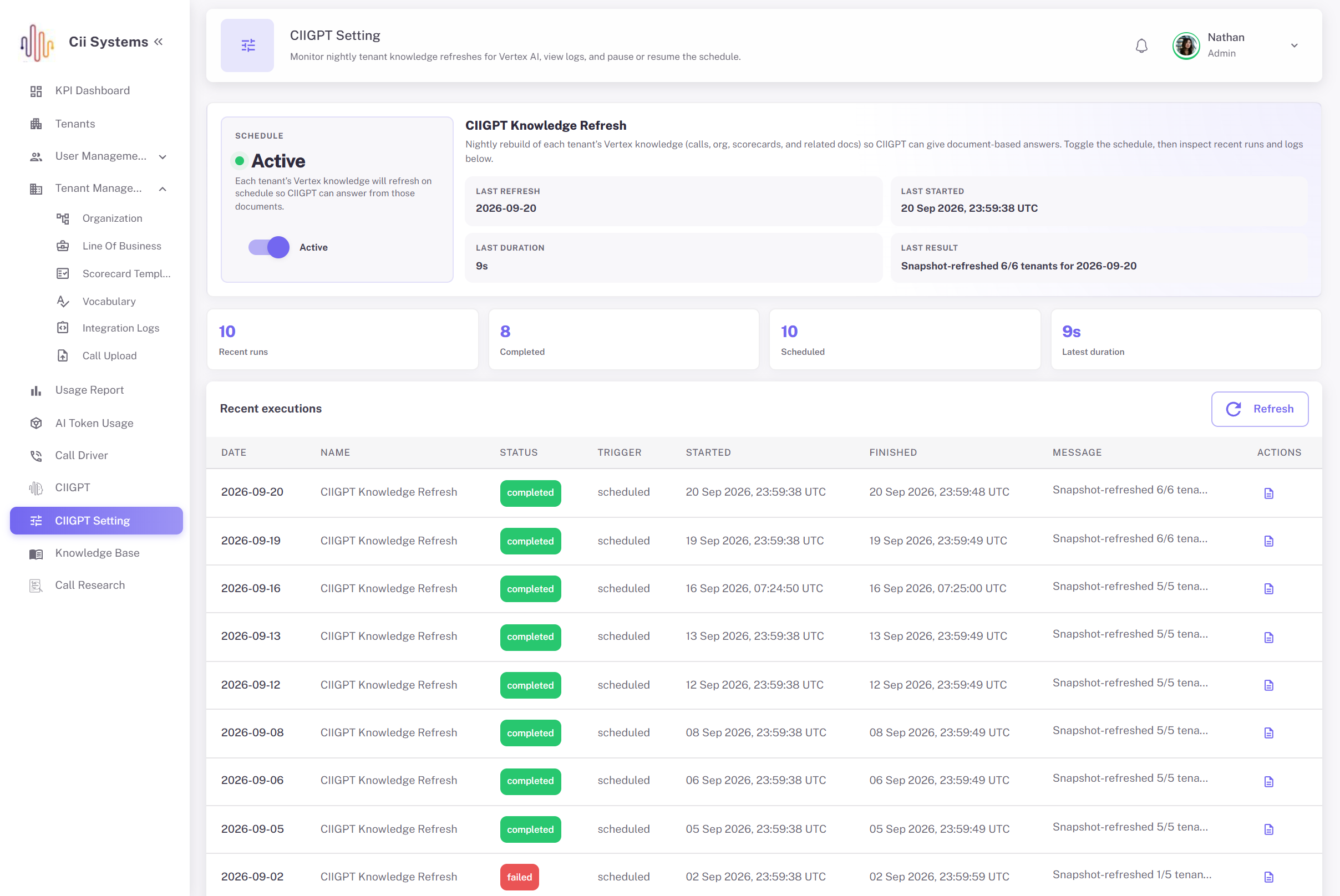Click the KPI Dashboard grid icon

[x=36, y=91]
